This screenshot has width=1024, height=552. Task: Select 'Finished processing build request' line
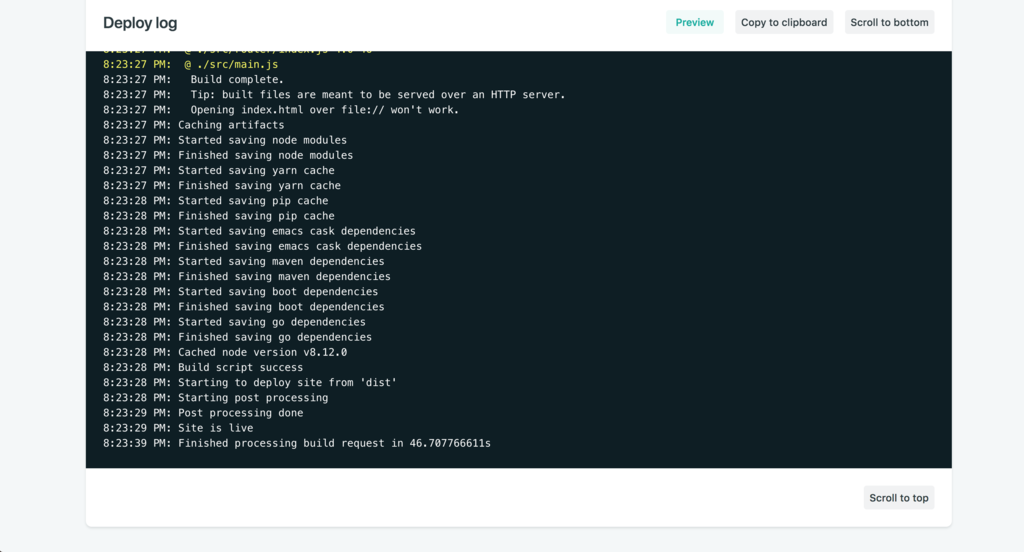297,443
